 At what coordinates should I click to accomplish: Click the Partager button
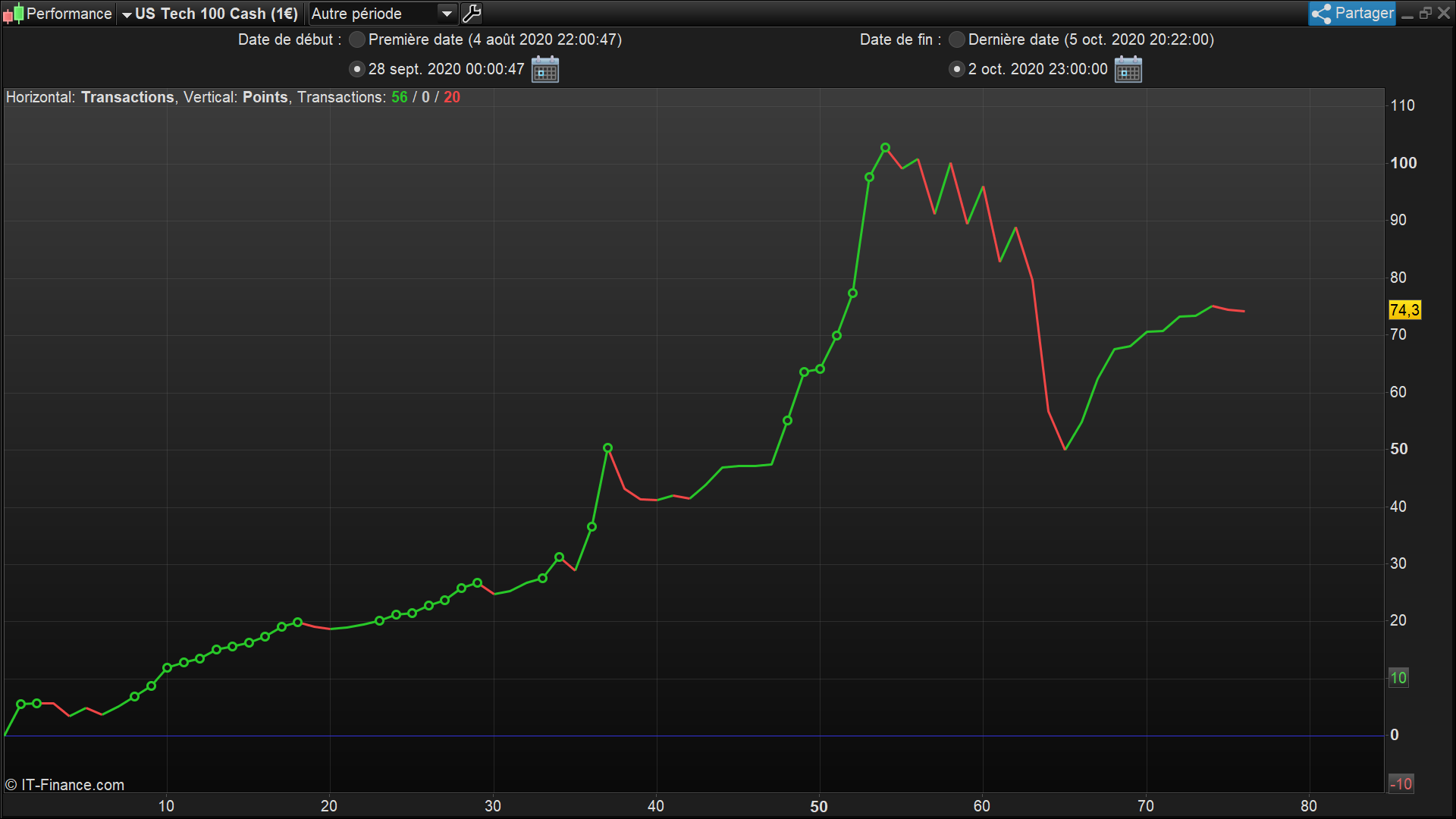point(1363,13)
